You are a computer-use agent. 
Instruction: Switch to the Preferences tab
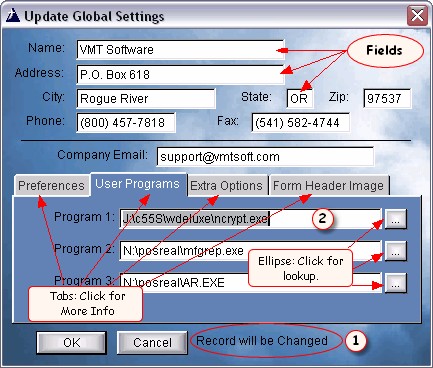(x=52, y=185)
